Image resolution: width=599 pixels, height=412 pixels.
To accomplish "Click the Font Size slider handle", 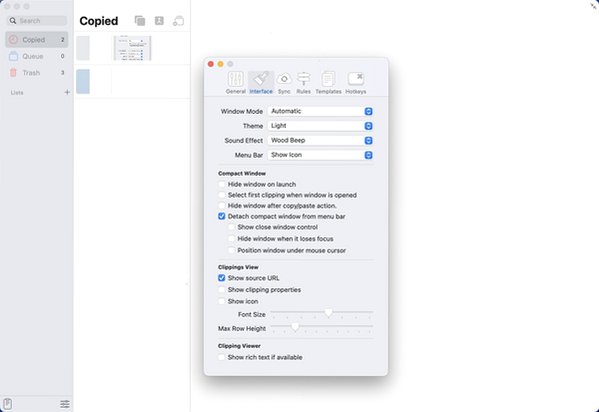I will point(329,313).
